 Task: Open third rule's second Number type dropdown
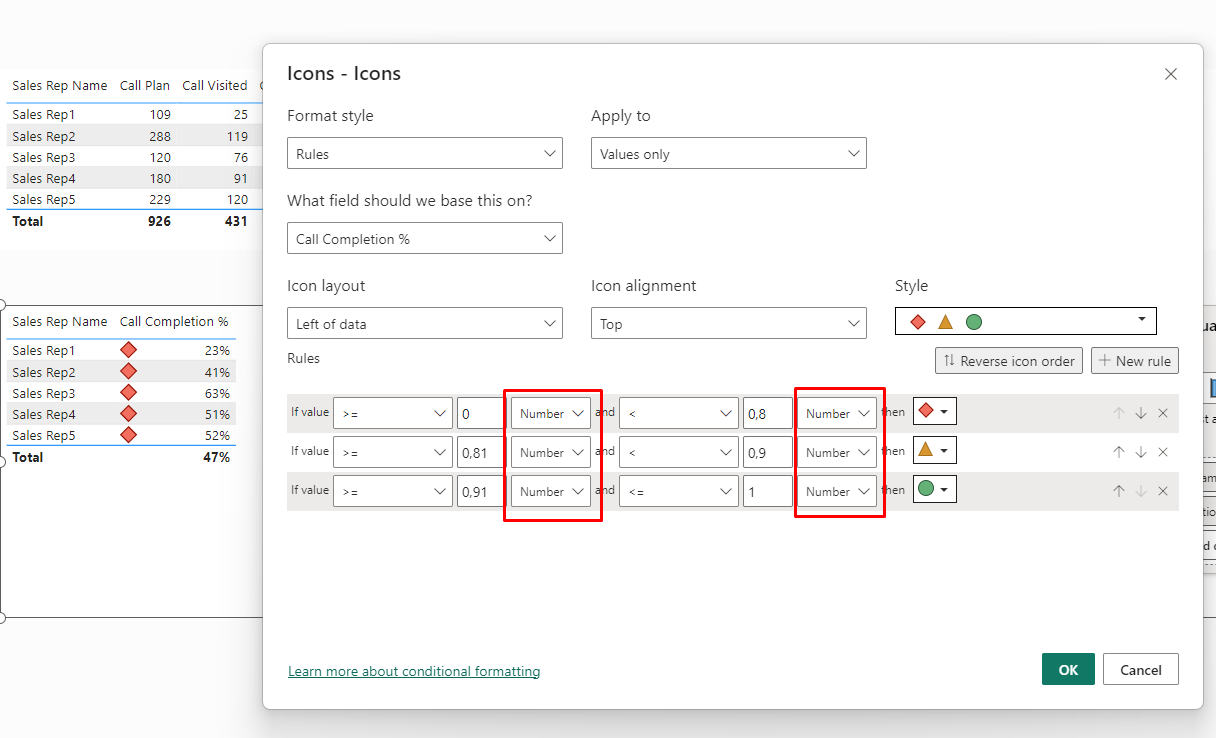click(x=837, y=491)
